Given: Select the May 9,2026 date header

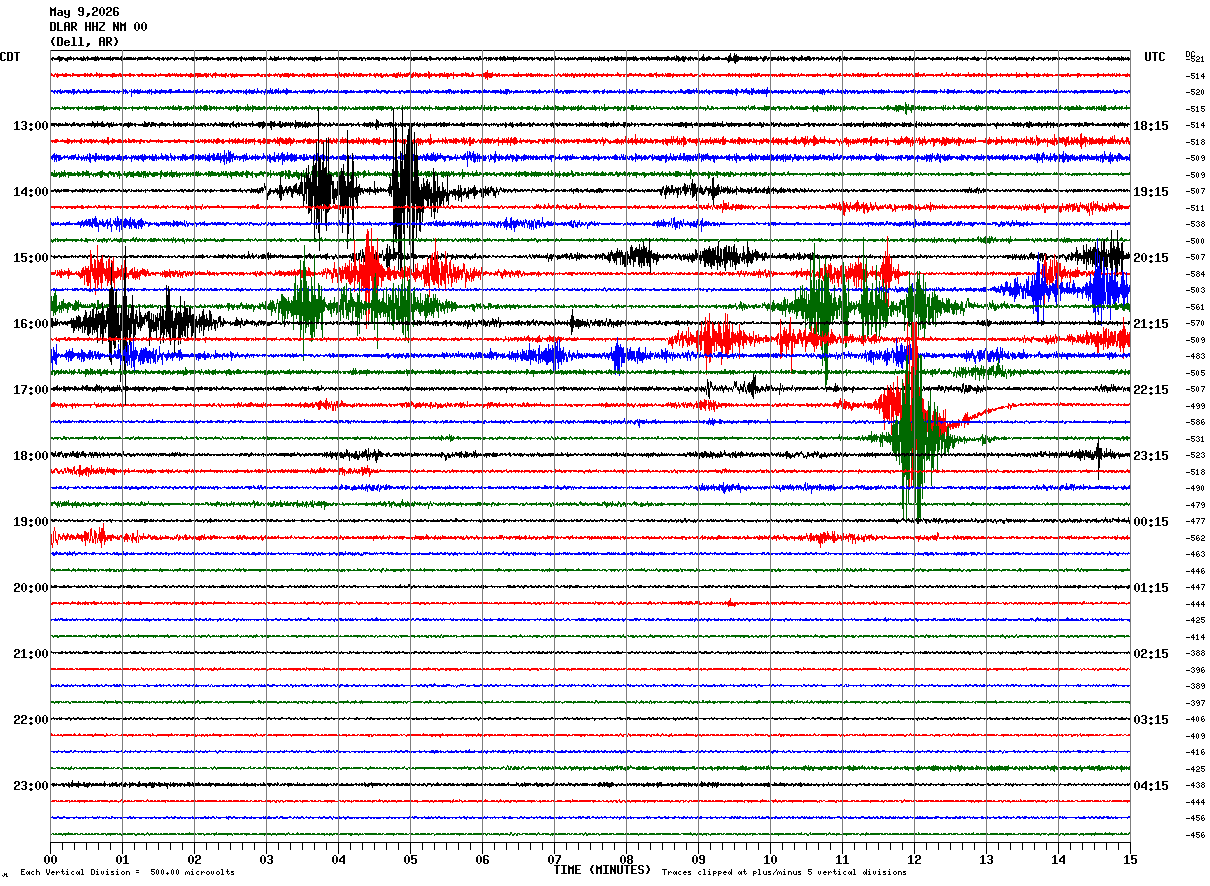Looking at the screenshot, I should pos(84,12).
